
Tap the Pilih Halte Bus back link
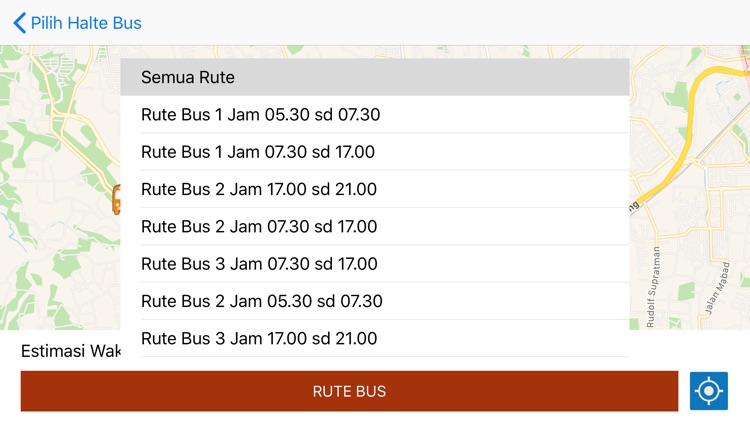[86, 22]
